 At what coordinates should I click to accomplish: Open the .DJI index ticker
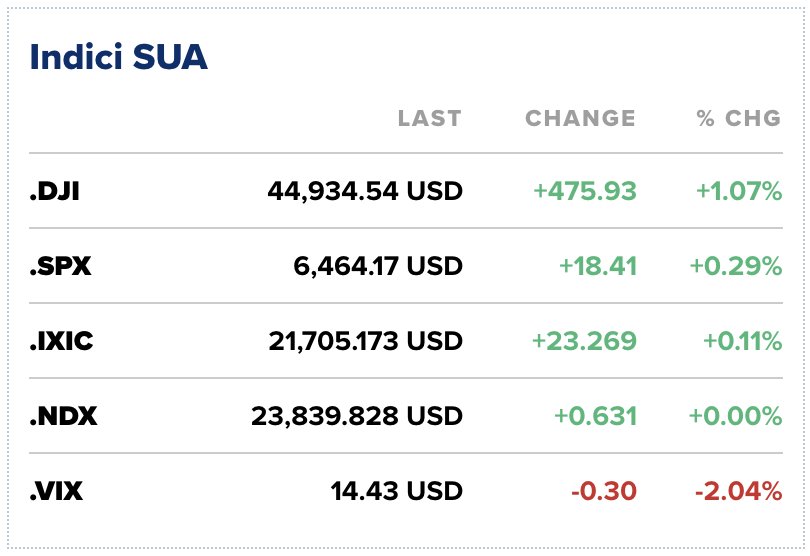point(54,190)
